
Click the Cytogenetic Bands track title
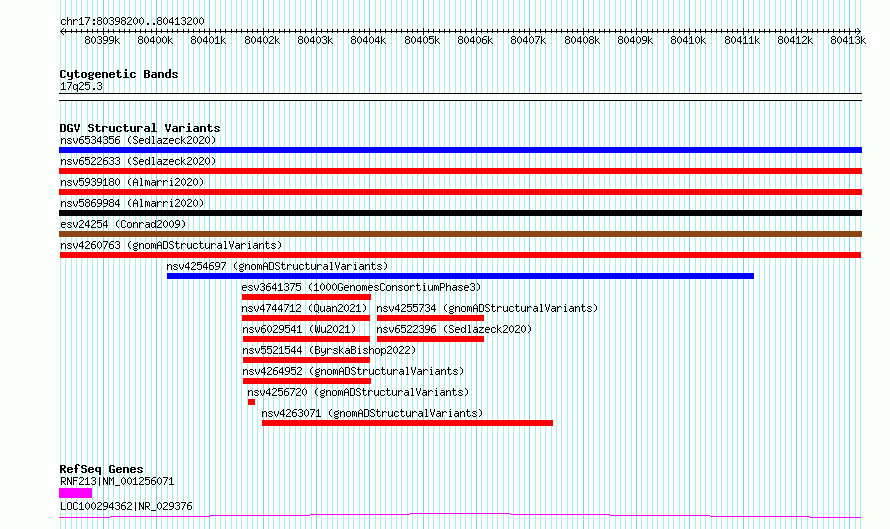pyautogui.click(x=119, y=74)
